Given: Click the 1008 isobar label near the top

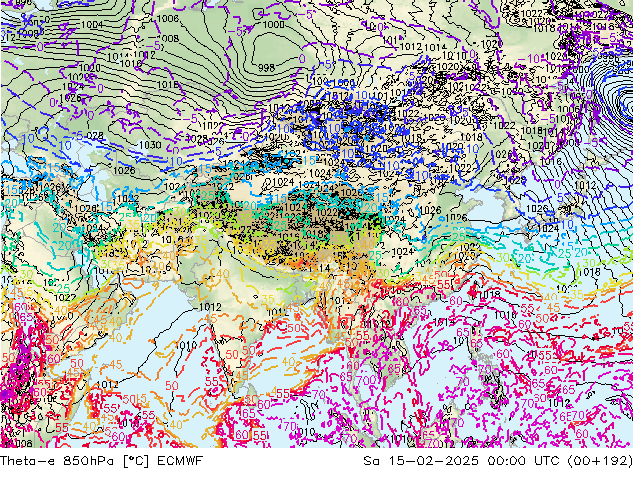Looking at the screenshot, I should tap(168, 38).
